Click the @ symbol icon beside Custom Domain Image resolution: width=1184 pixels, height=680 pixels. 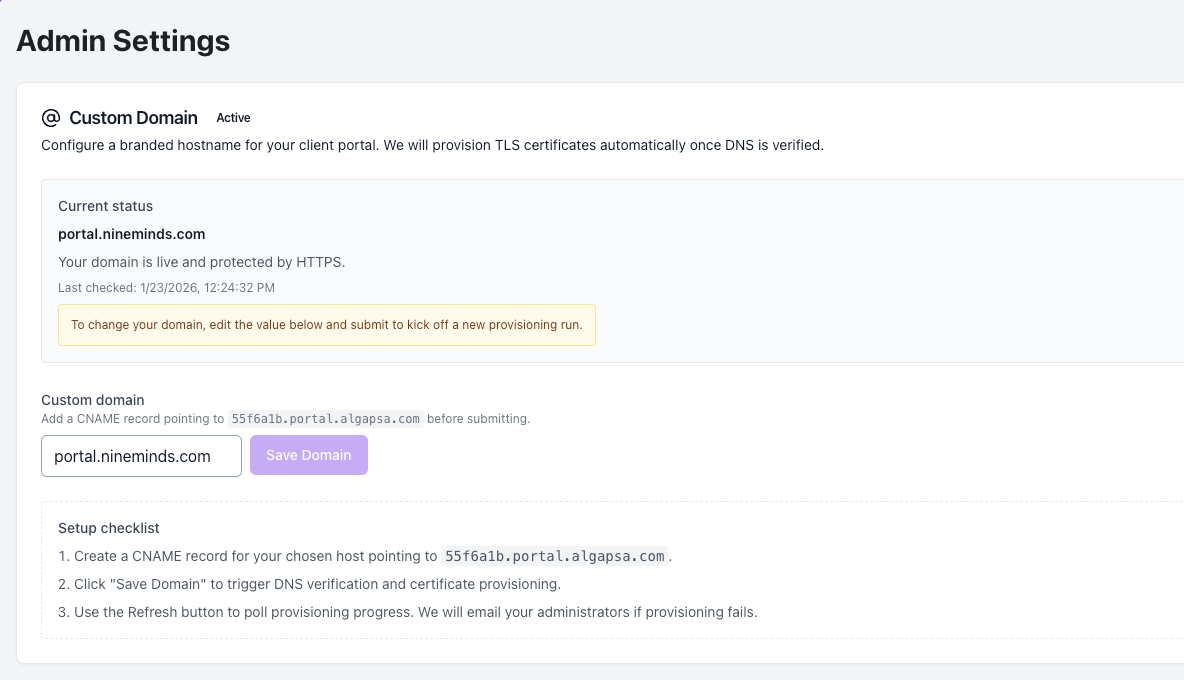pyautogui.click(x=48, y=117)
